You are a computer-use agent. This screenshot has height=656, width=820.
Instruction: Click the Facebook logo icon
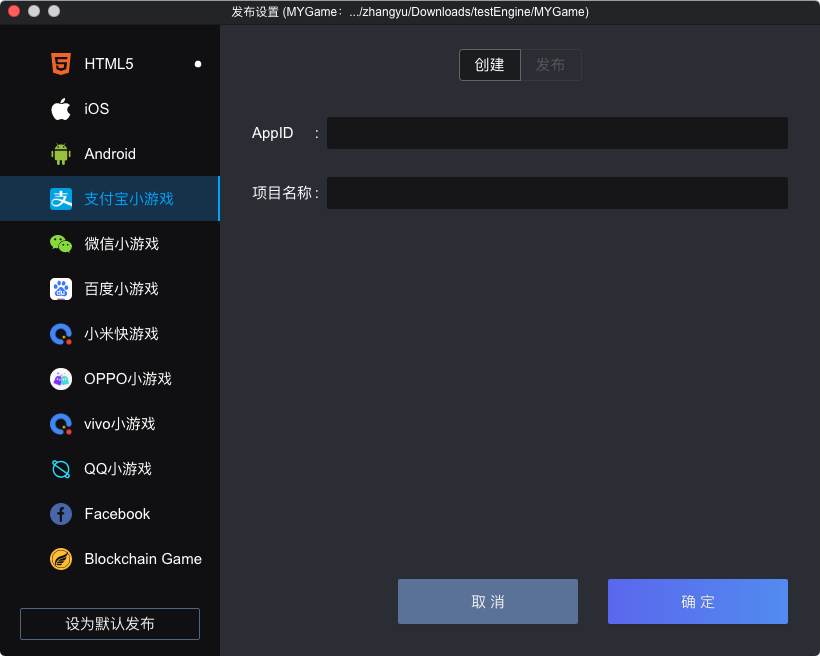pyautogui.click(x=61, y=514)
